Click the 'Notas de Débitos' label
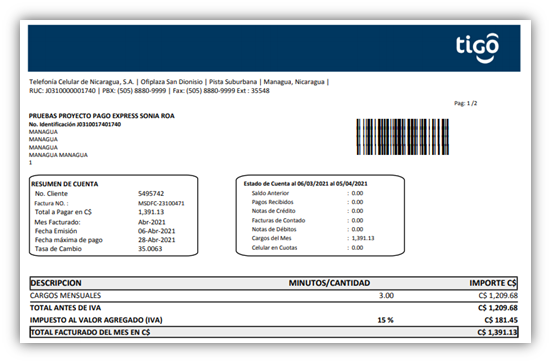Viewport: 551px width, 363px height. pyautogui.click(x=274, y=229)
